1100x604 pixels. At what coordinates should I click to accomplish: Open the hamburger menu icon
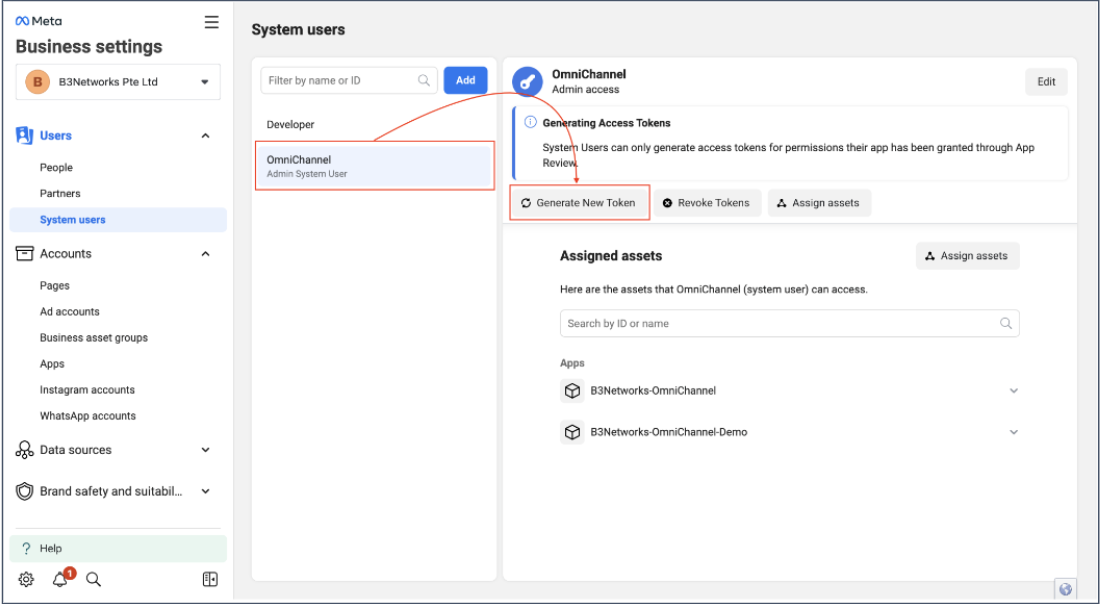pyautogui.click(x=211, y=22)
